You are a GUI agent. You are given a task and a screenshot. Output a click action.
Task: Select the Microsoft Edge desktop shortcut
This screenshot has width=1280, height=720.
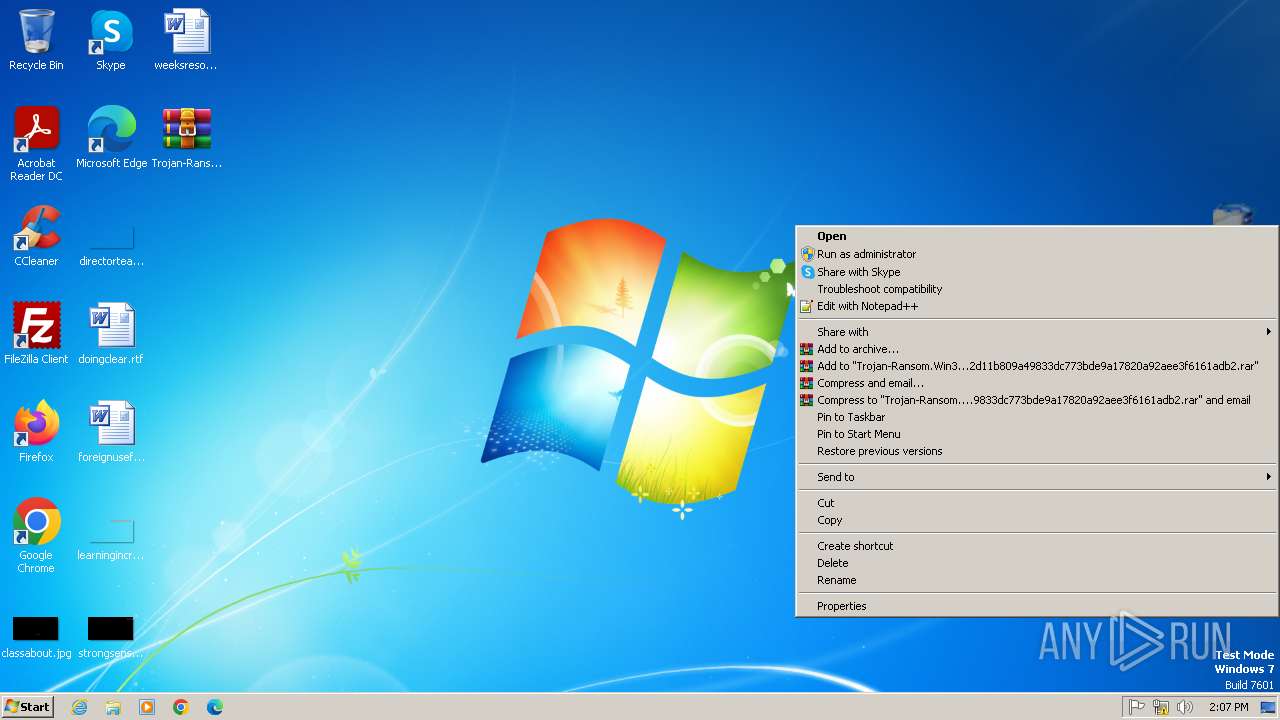coord(111,138)
